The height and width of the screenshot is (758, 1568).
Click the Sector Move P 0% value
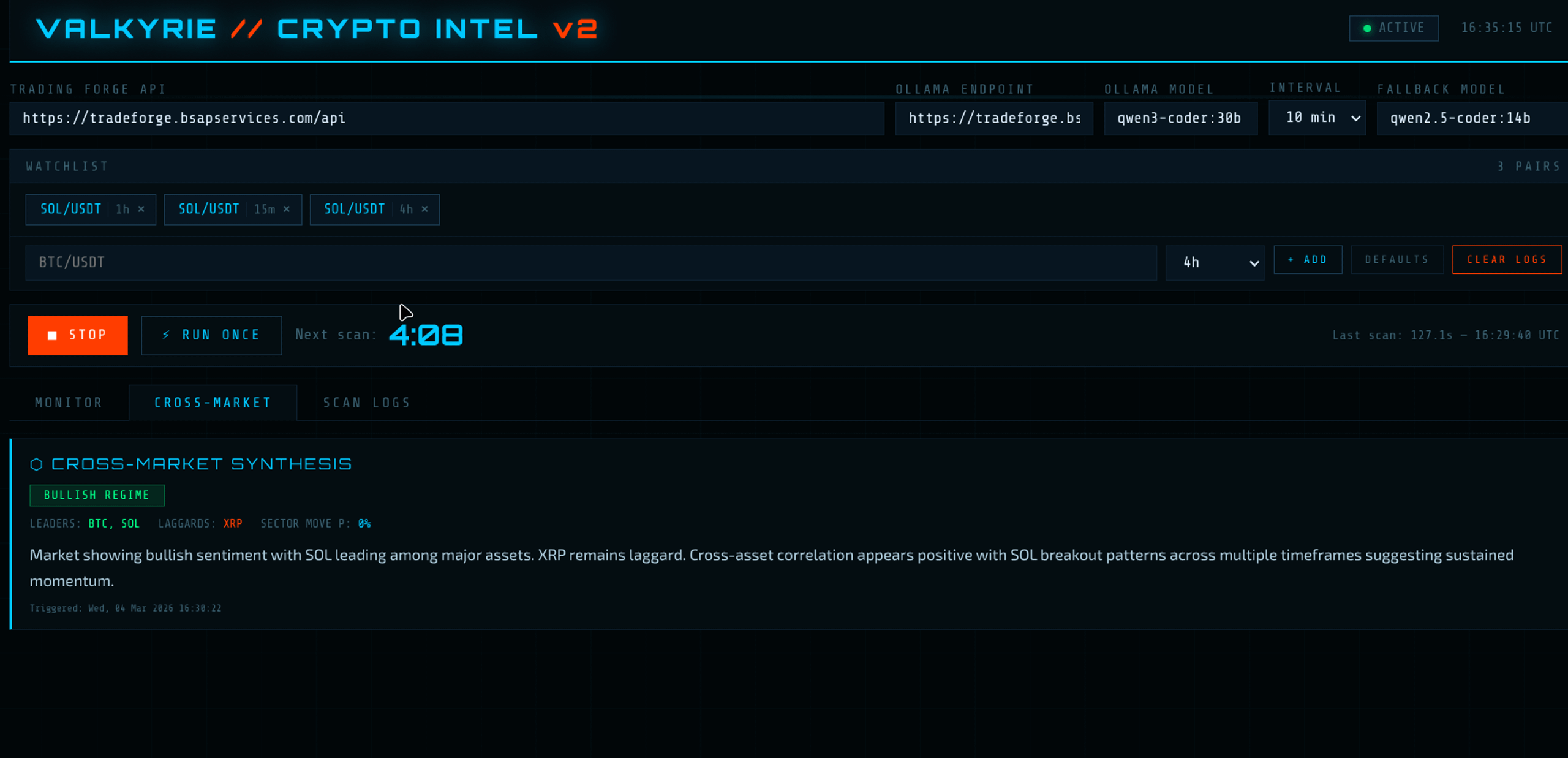click(x=364, y=524)
